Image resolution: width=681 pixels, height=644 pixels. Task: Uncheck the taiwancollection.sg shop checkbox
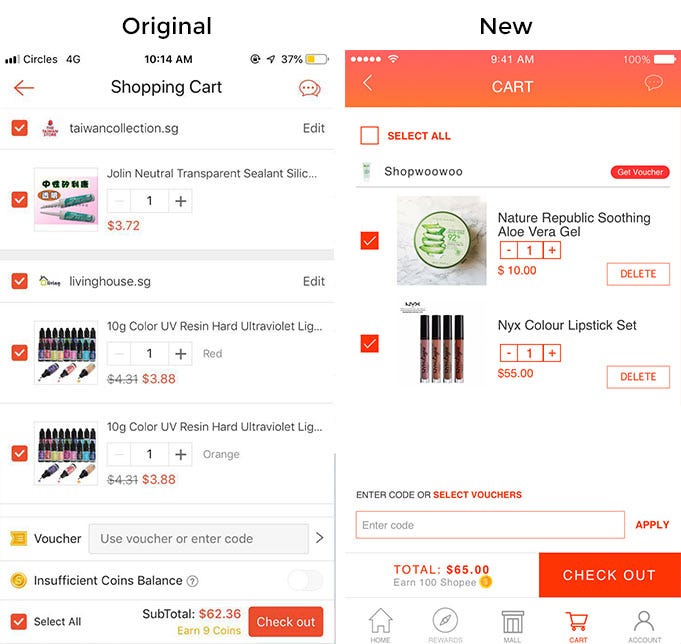point(20,128)
